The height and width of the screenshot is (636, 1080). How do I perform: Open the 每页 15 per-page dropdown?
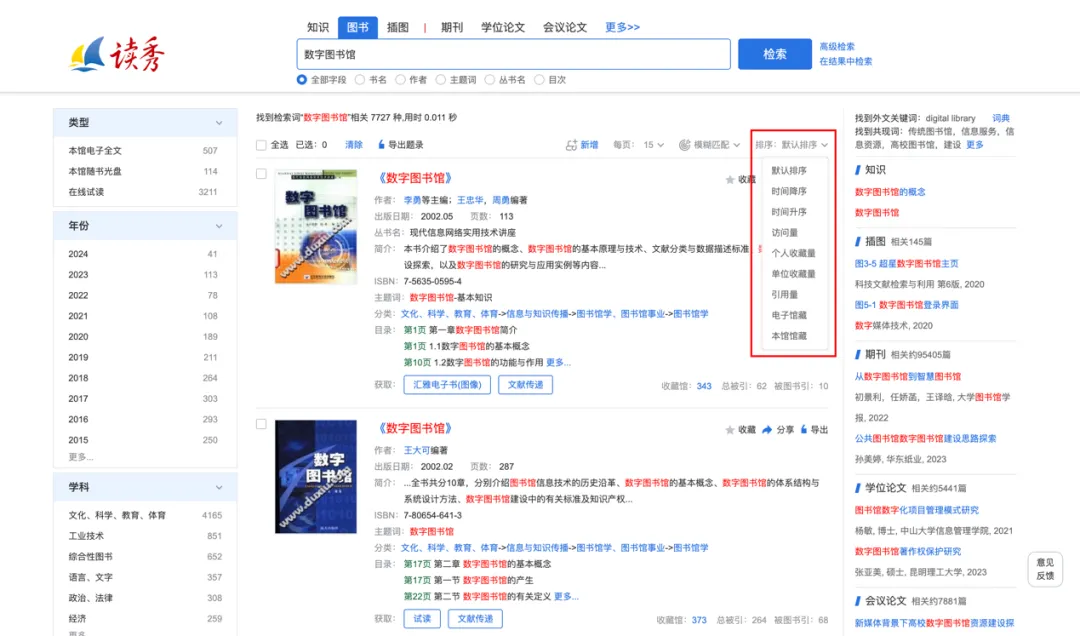coord(651,145)
